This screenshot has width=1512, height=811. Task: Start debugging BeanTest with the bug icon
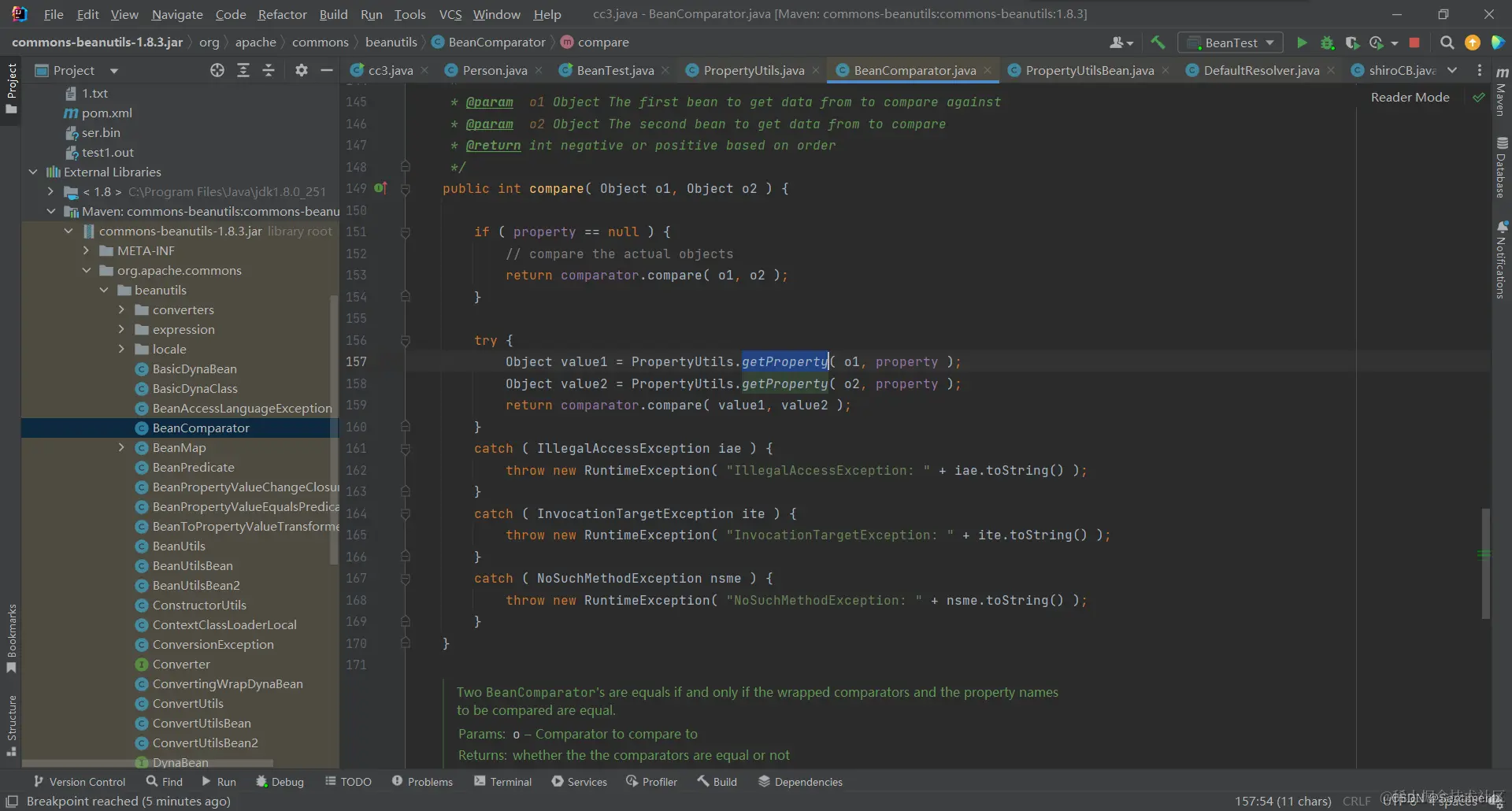click(x=1327, y=43)
